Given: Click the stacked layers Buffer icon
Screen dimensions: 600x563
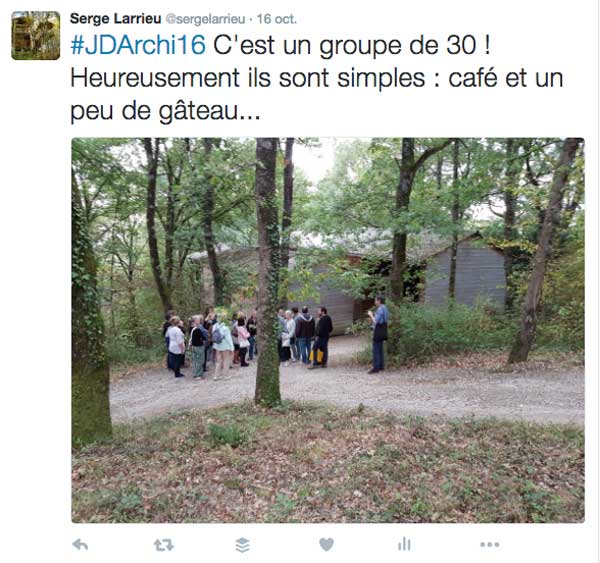Looking at the screenshot, I should click(243, 545).
